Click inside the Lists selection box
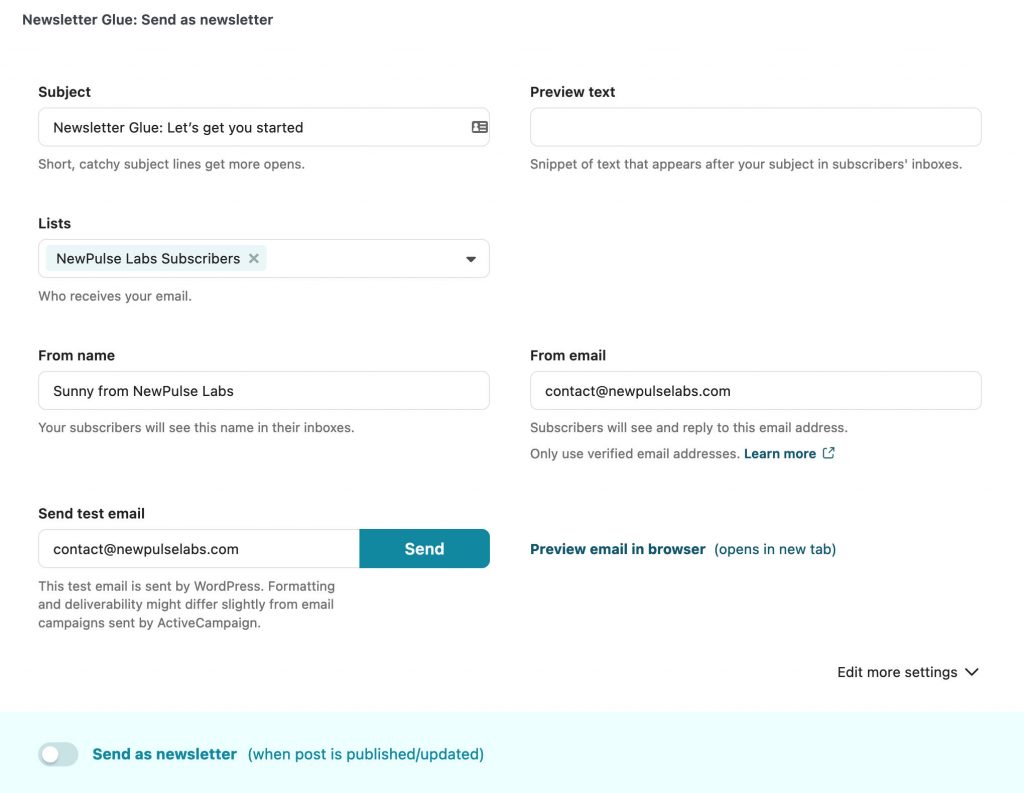The height and width of the screenshot is (793, 1024). point(360,258)
